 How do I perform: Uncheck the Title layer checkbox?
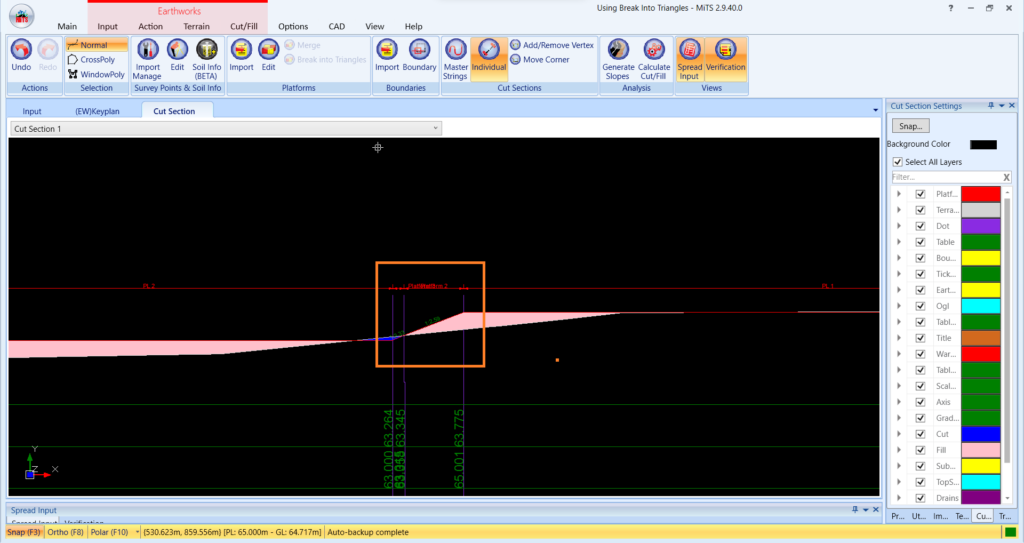(920, 338)
